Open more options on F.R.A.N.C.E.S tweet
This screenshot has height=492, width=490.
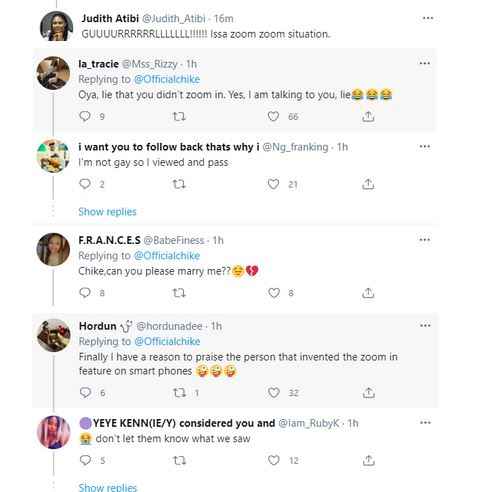tap(425, 240)
